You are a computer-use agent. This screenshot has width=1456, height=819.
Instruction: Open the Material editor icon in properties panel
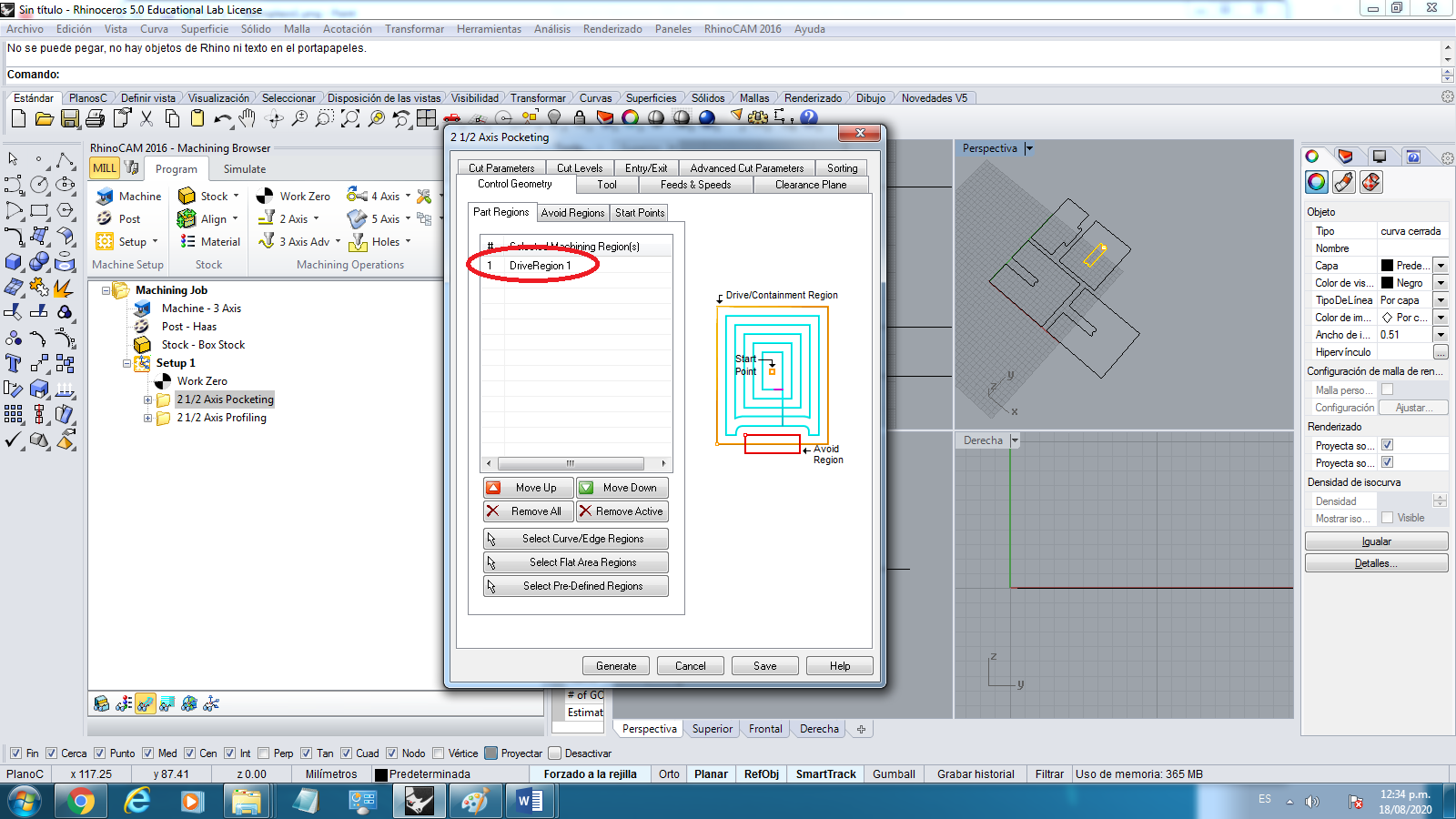pos(1344,182)
